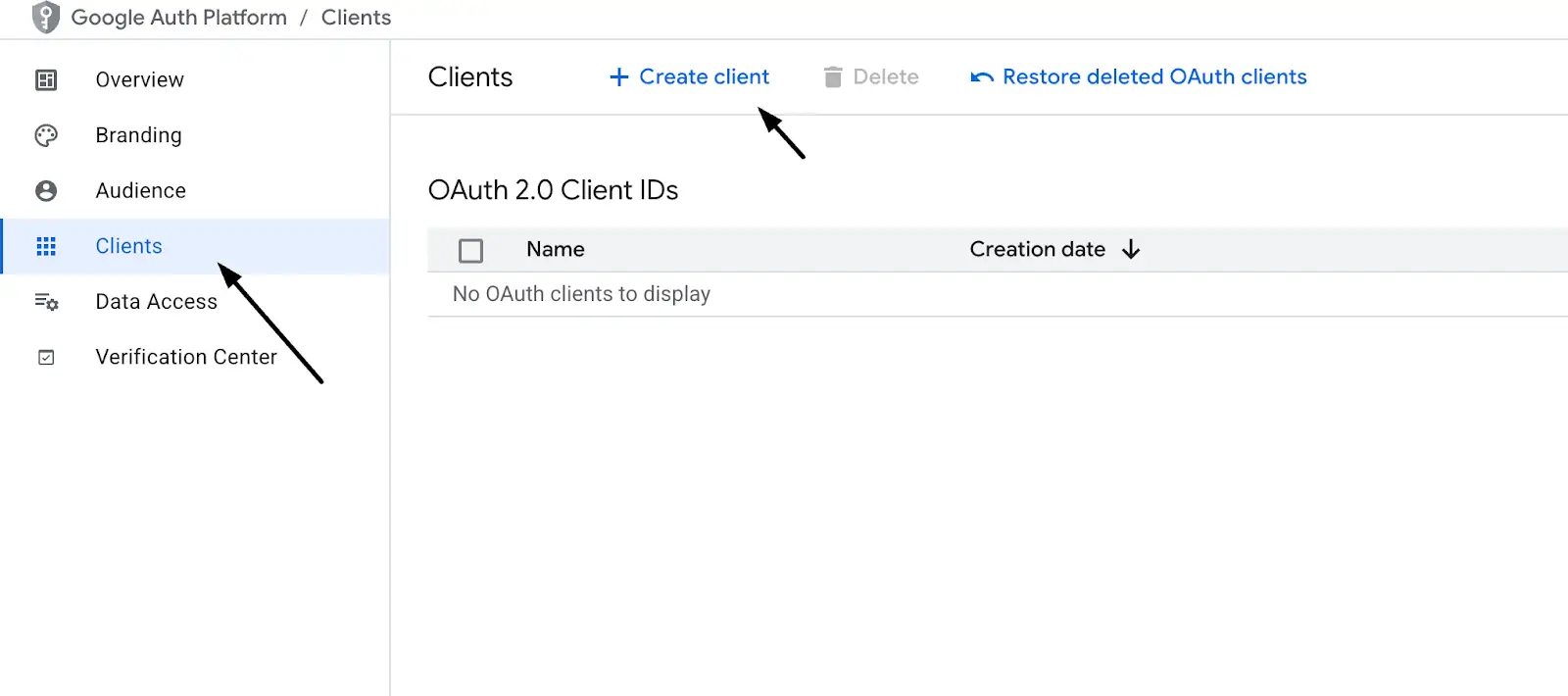Click the plus icon beside Create client
Viewport: 1568px width, 696px height.
point(619,77)
